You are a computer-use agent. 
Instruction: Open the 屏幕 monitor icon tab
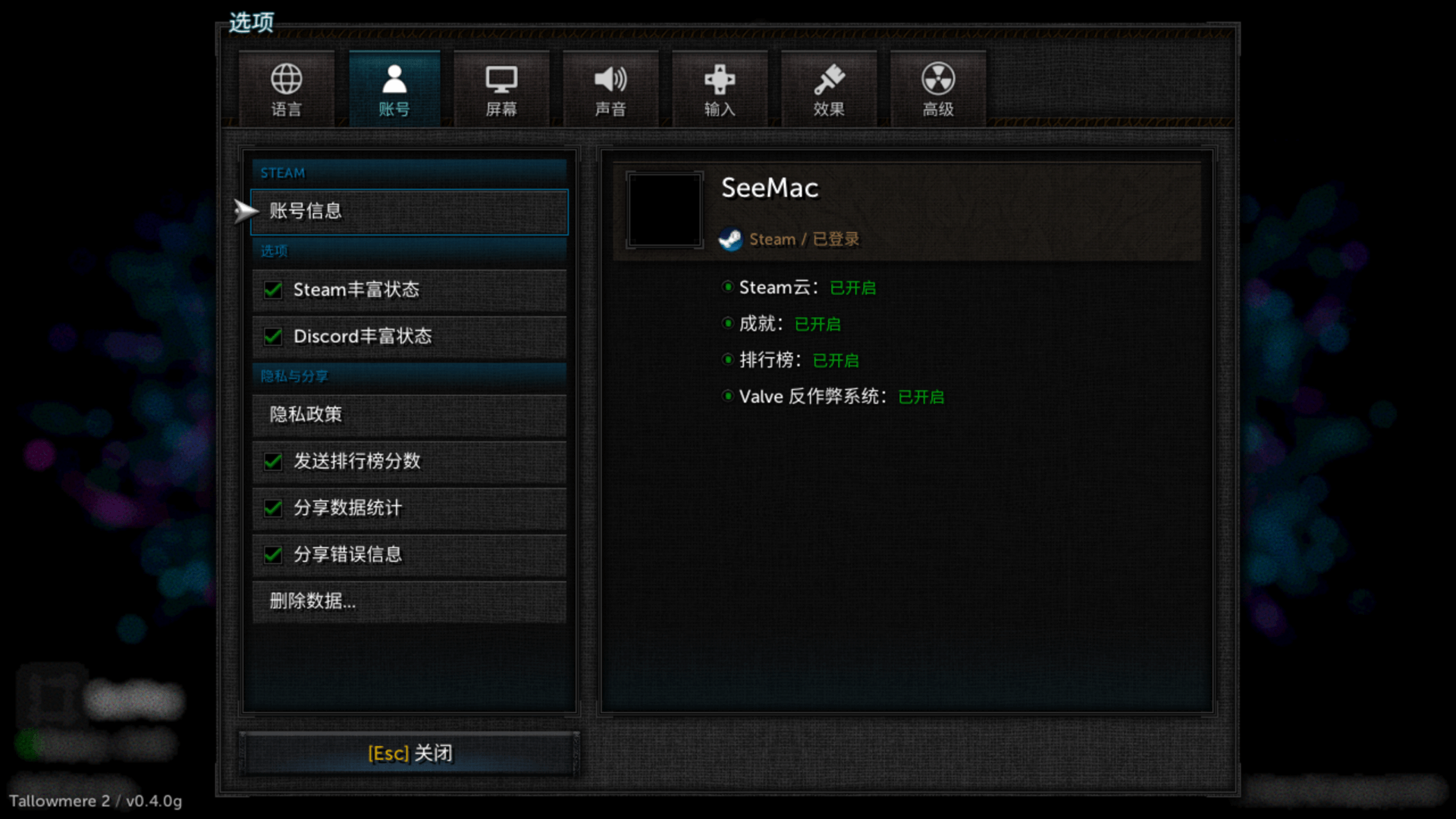click(x=501, y=88)
